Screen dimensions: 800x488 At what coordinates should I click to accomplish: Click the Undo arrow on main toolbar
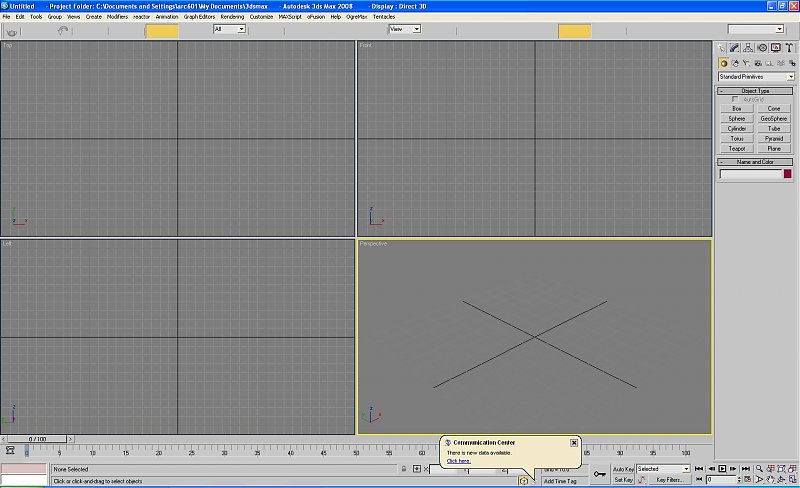click(63, 31)
